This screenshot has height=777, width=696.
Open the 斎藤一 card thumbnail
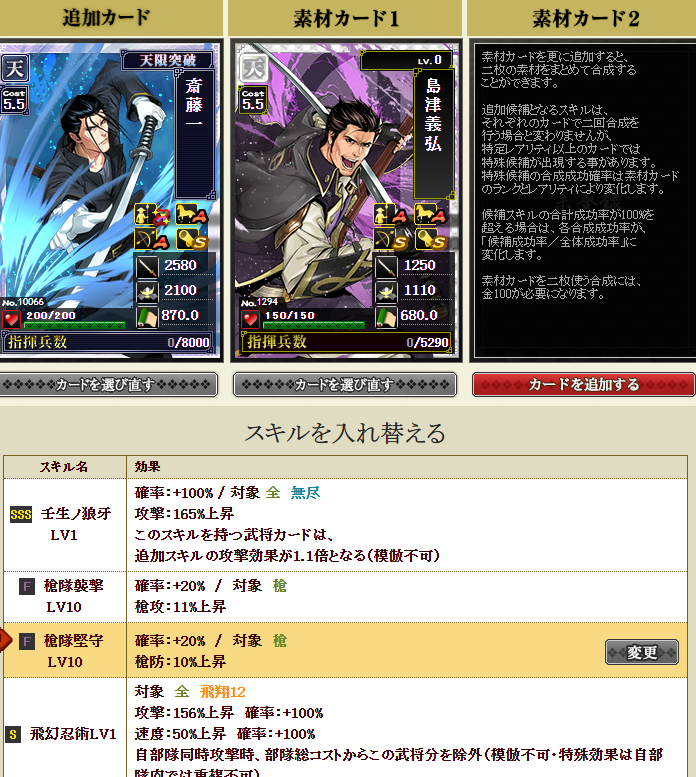coord(110,200)
